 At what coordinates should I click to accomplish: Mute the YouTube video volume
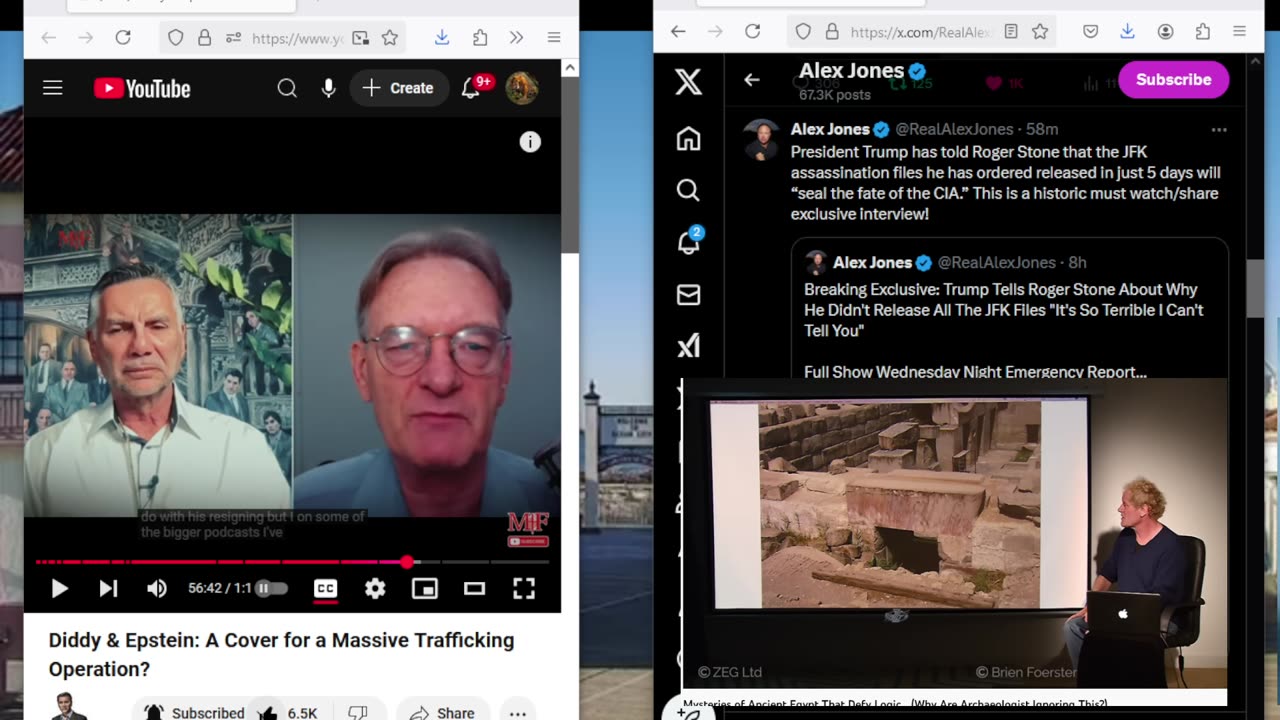pyautogui.click(x=157, y=589)
